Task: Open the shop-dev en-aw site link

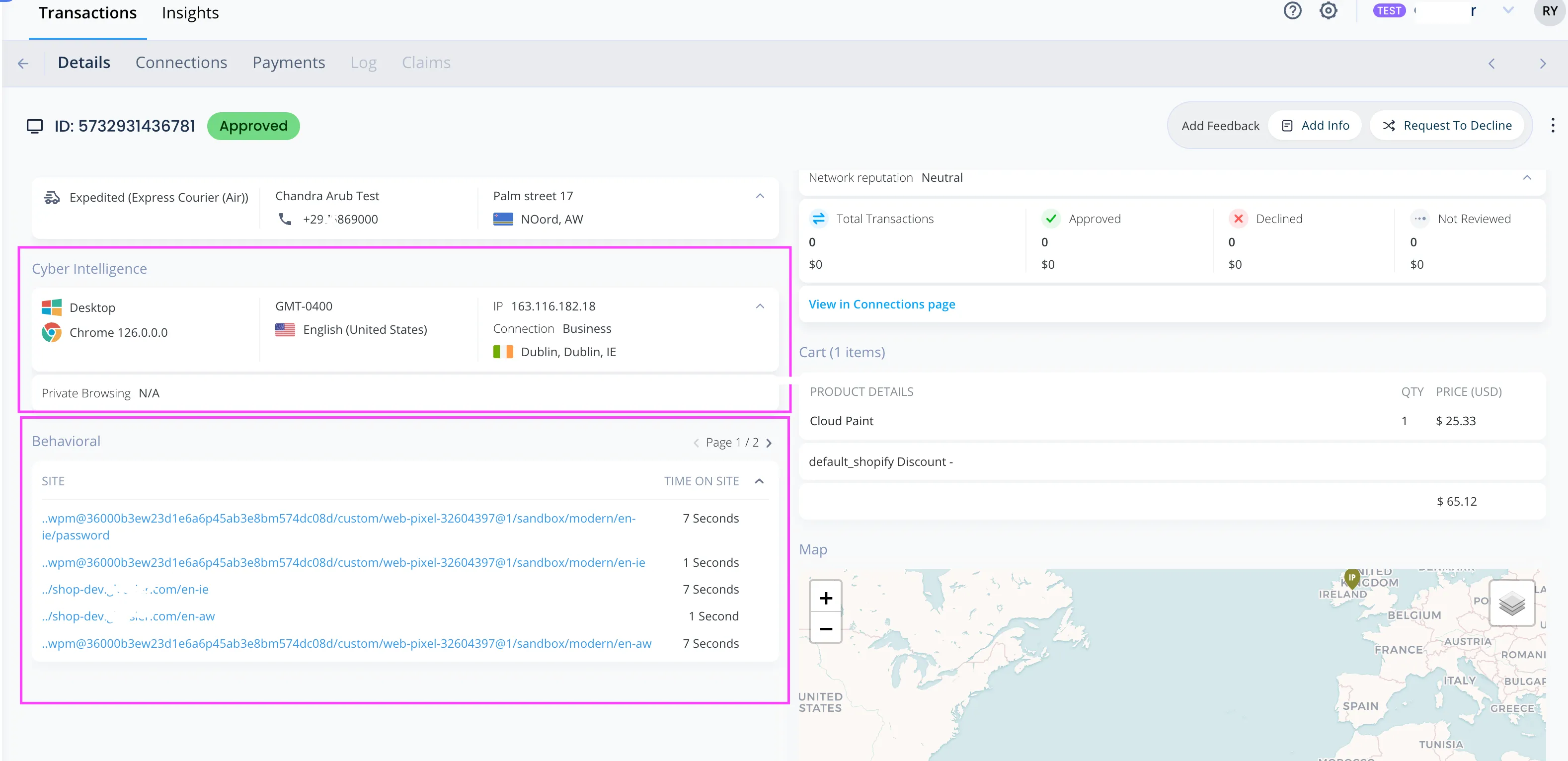Action: [128, 616]
